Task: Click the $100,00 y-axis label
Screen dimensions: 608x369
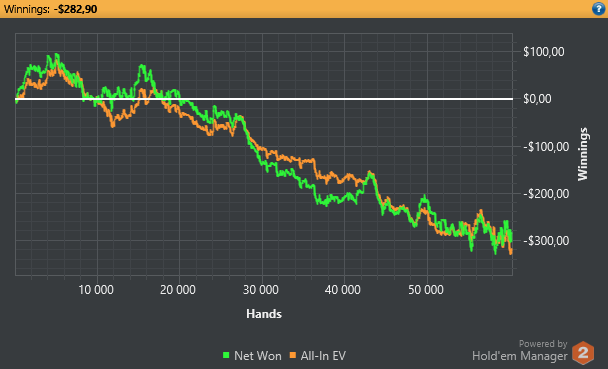Action: (x=544, y=52)
